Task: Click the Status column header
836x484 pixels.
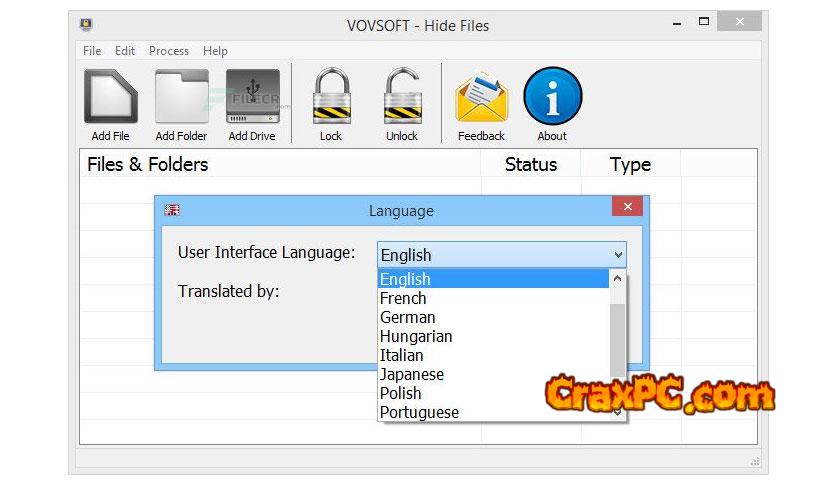Action: click(x=530, y=164)
